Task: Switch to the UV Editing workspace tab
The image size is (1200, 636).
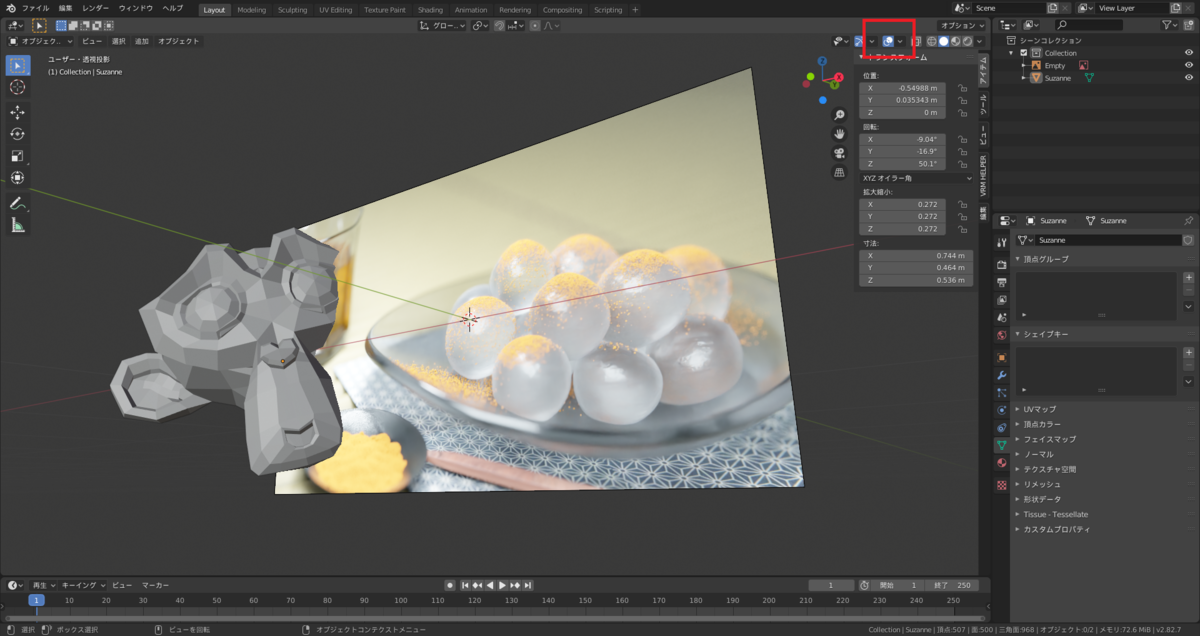Action: 336,9
